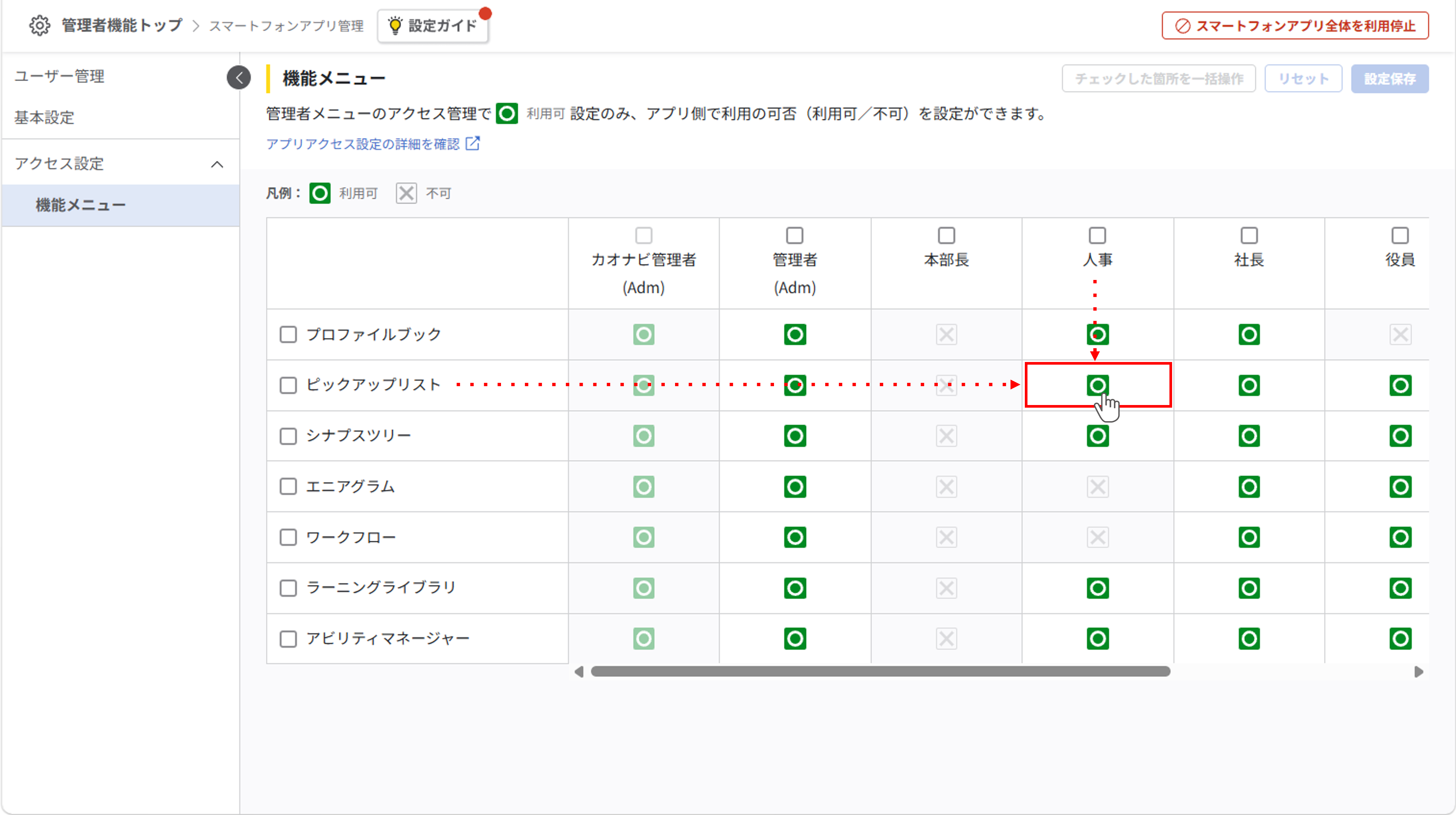The width and height of the screenshot is (1456, 815).
Task: Open the 設定ガイド button
Action: click(433, 26)
